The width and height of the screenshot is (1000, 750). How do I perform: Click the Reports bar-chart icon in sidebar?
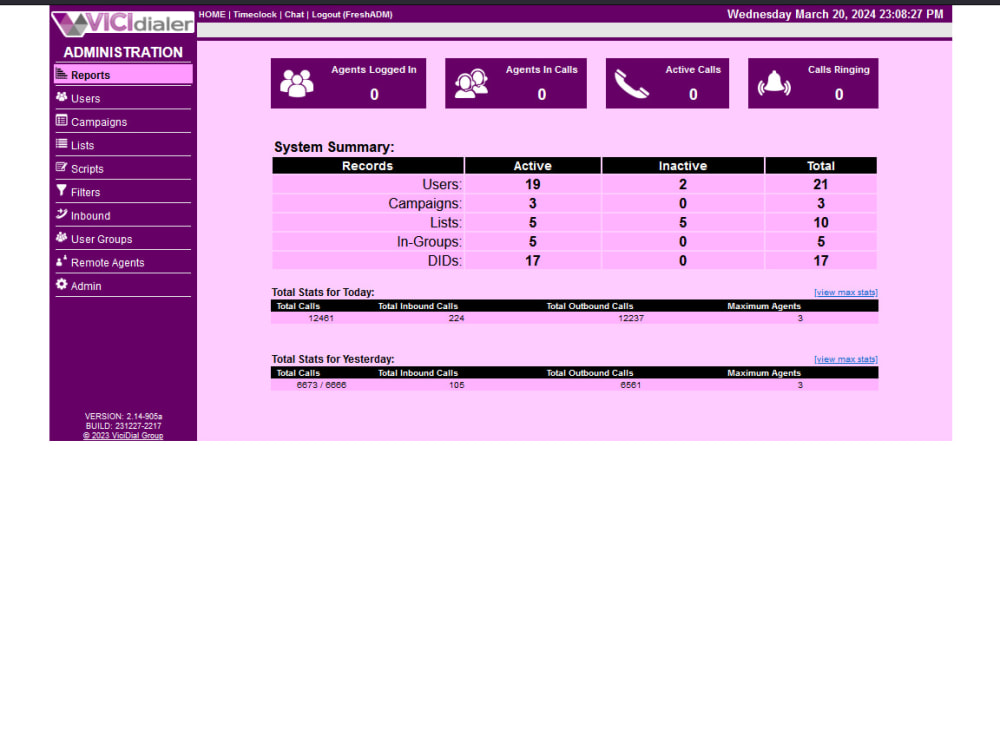61,74
